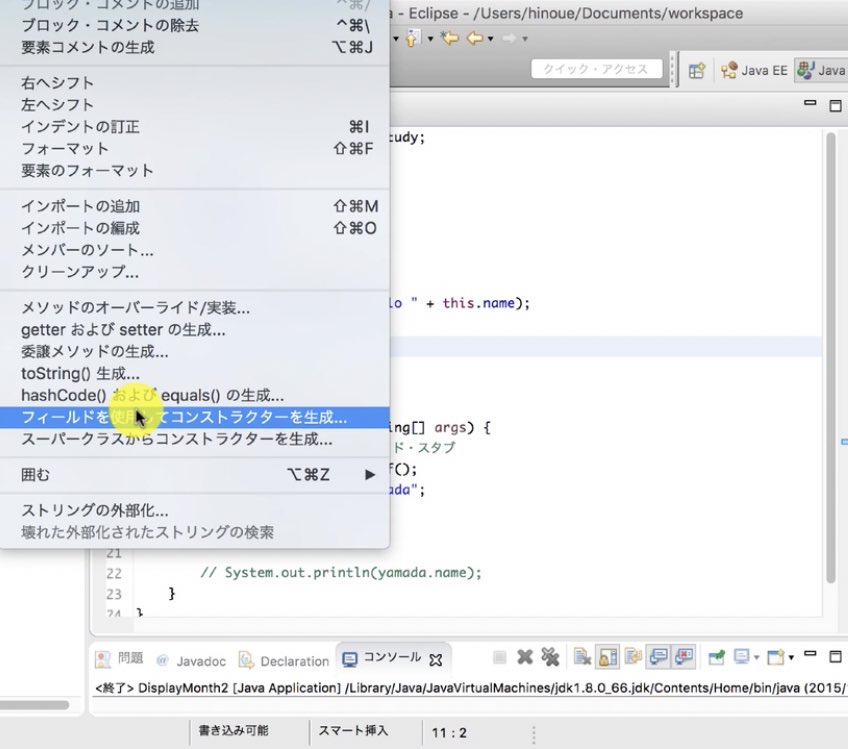Switch to the Declaration tab
The image size is (848, 749).
[x=284, y=661]
